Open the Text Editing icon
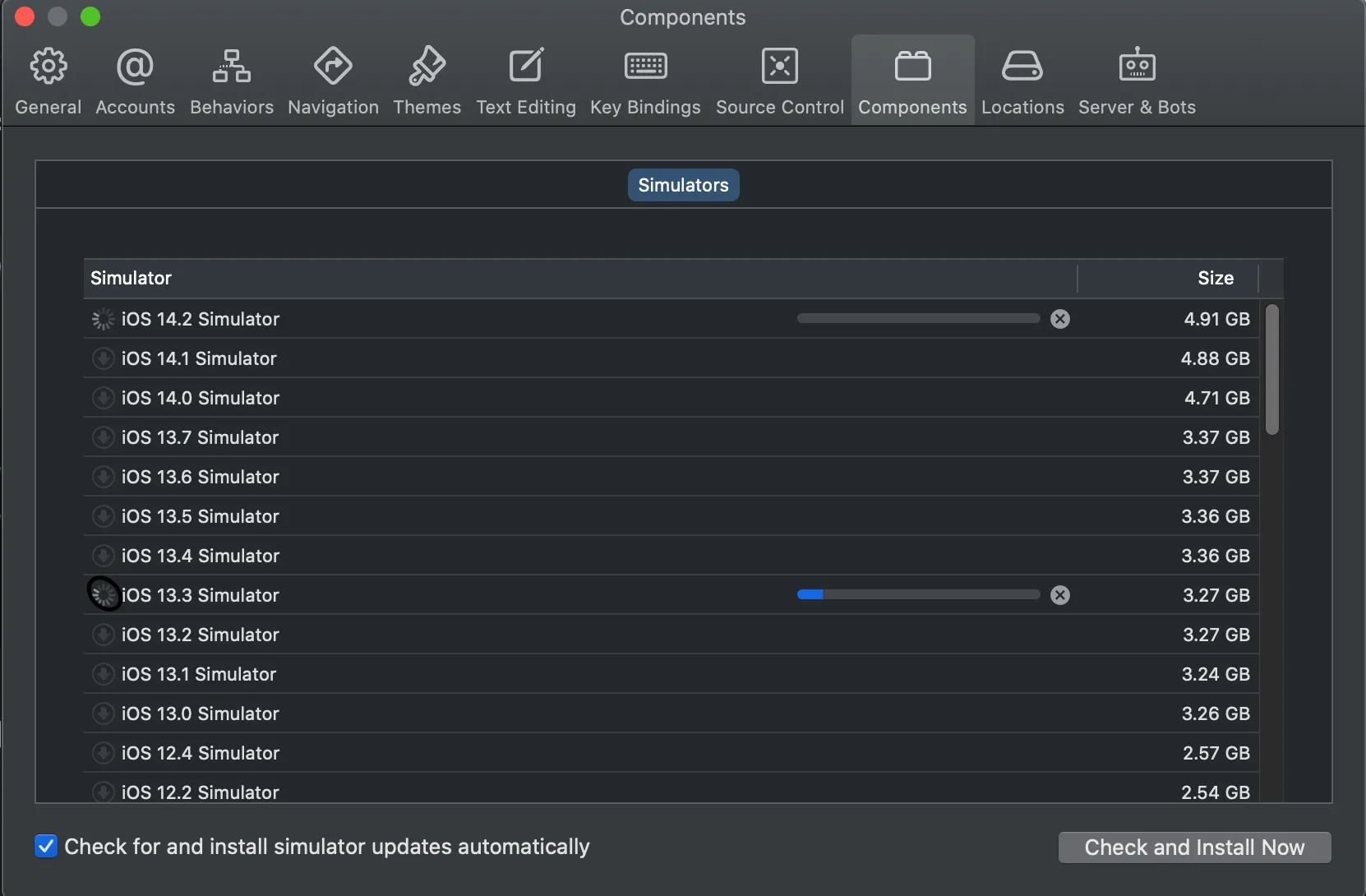Screen dimensions: 1366x896 [526, 66]
